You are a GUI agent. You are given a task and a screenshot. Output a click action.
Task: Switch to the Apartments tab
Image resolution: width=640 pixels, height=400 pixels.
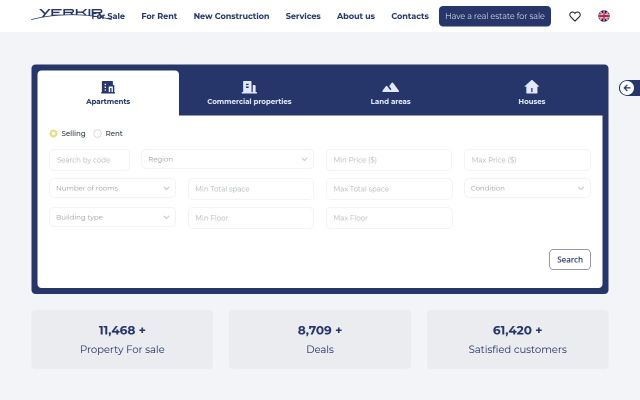[108, 93]
